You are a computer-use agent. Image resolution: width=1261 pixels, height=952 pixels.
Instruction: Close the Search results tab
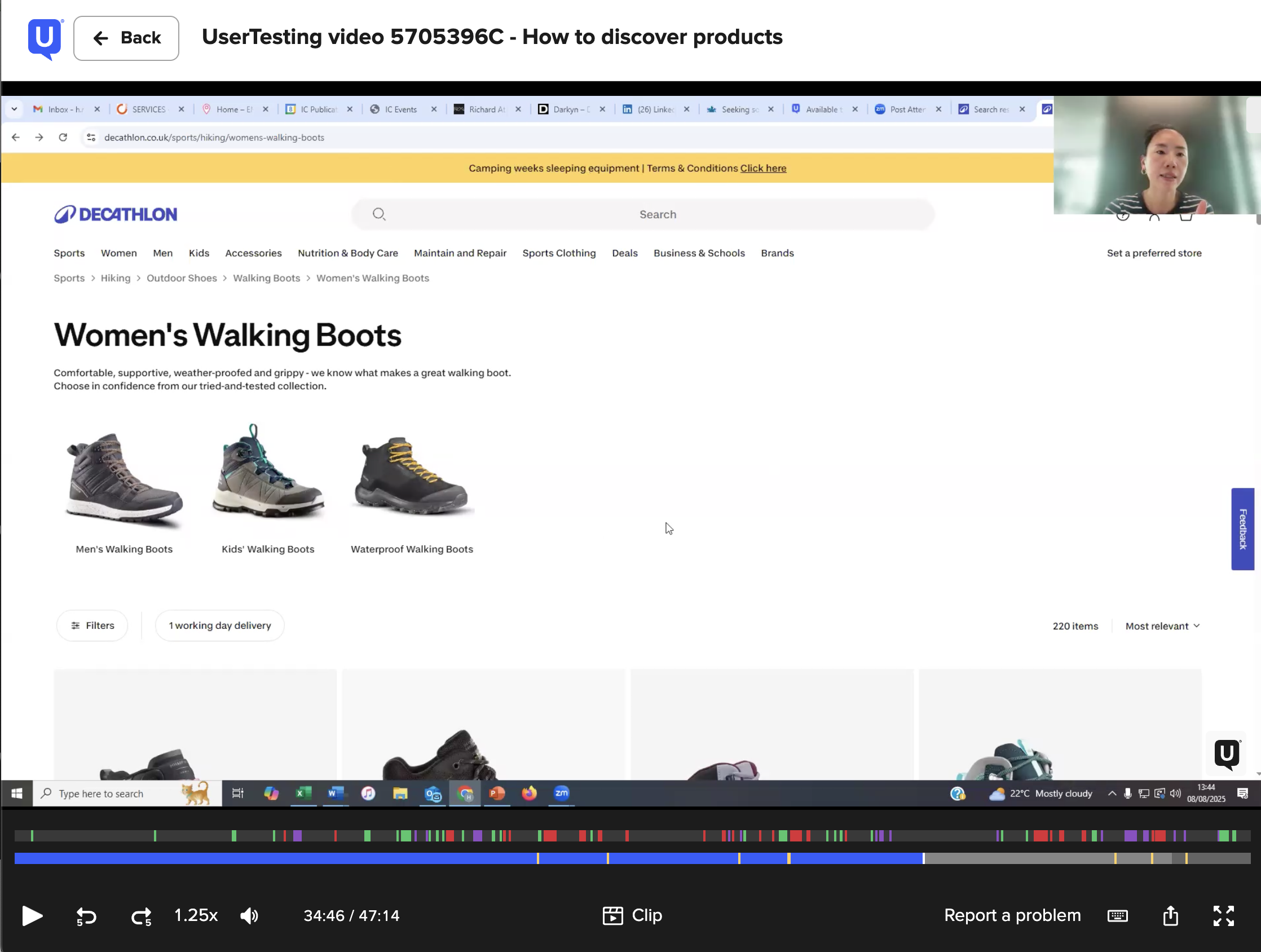[1022, 109]
